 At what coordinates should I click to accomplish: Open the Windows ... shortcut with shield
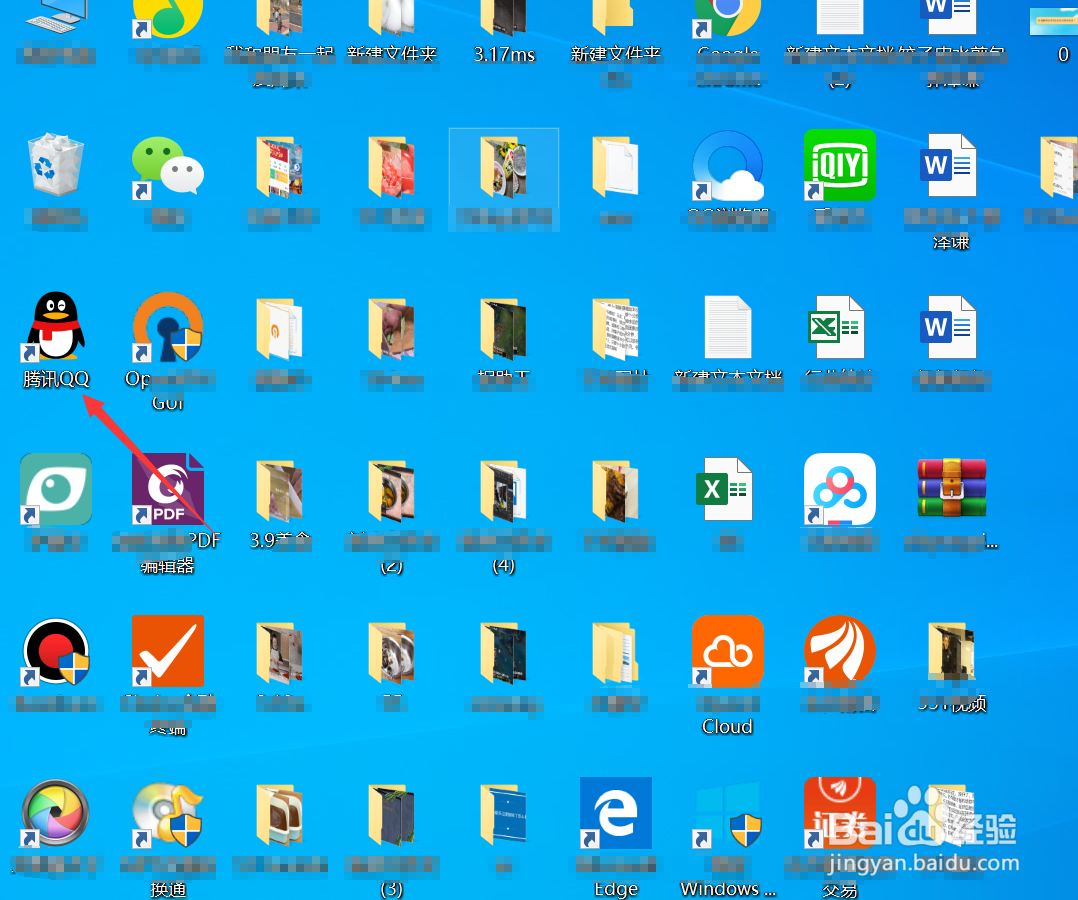[728, 815]
